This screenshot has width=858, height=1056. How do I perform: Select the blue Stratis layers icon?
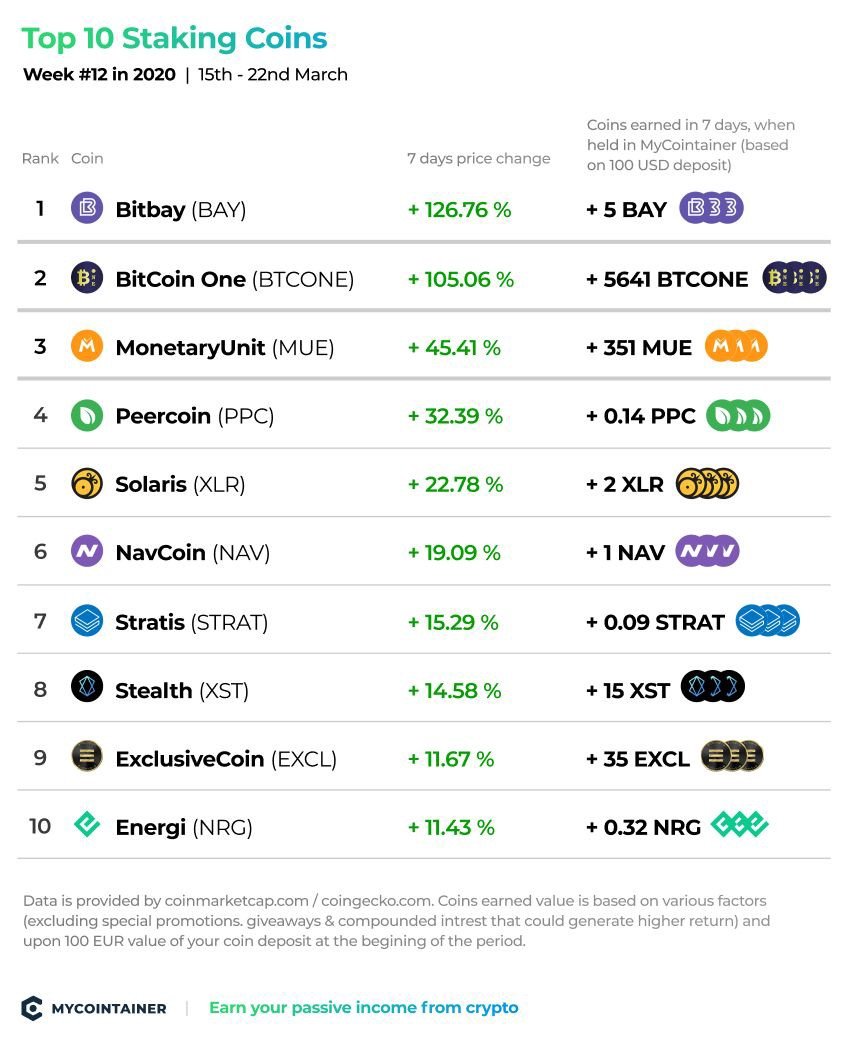pyautogui.click(x=87, y=620)
